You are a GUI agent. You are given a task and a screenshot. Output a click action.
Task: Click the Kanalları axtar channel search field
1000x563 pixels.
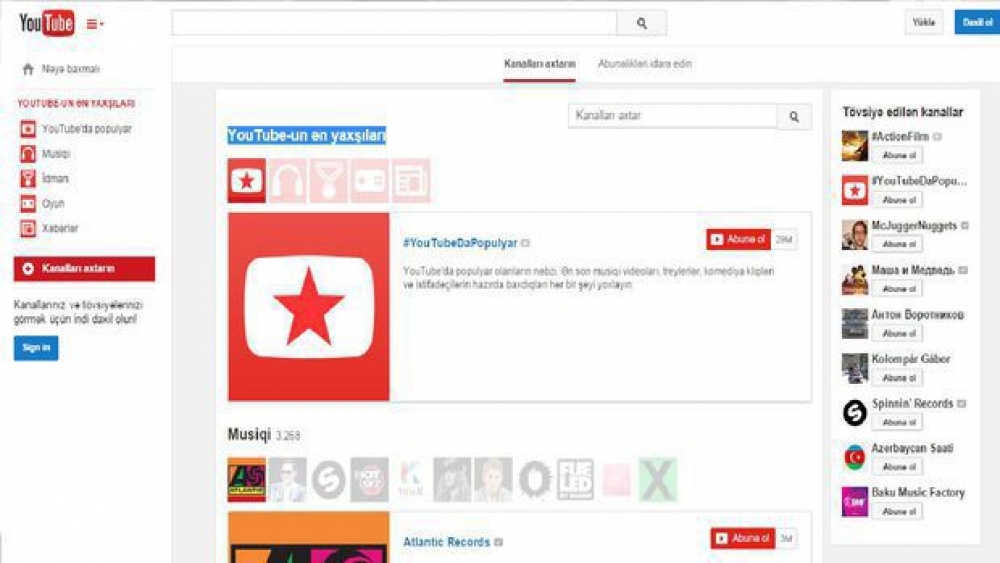[673, 116]
